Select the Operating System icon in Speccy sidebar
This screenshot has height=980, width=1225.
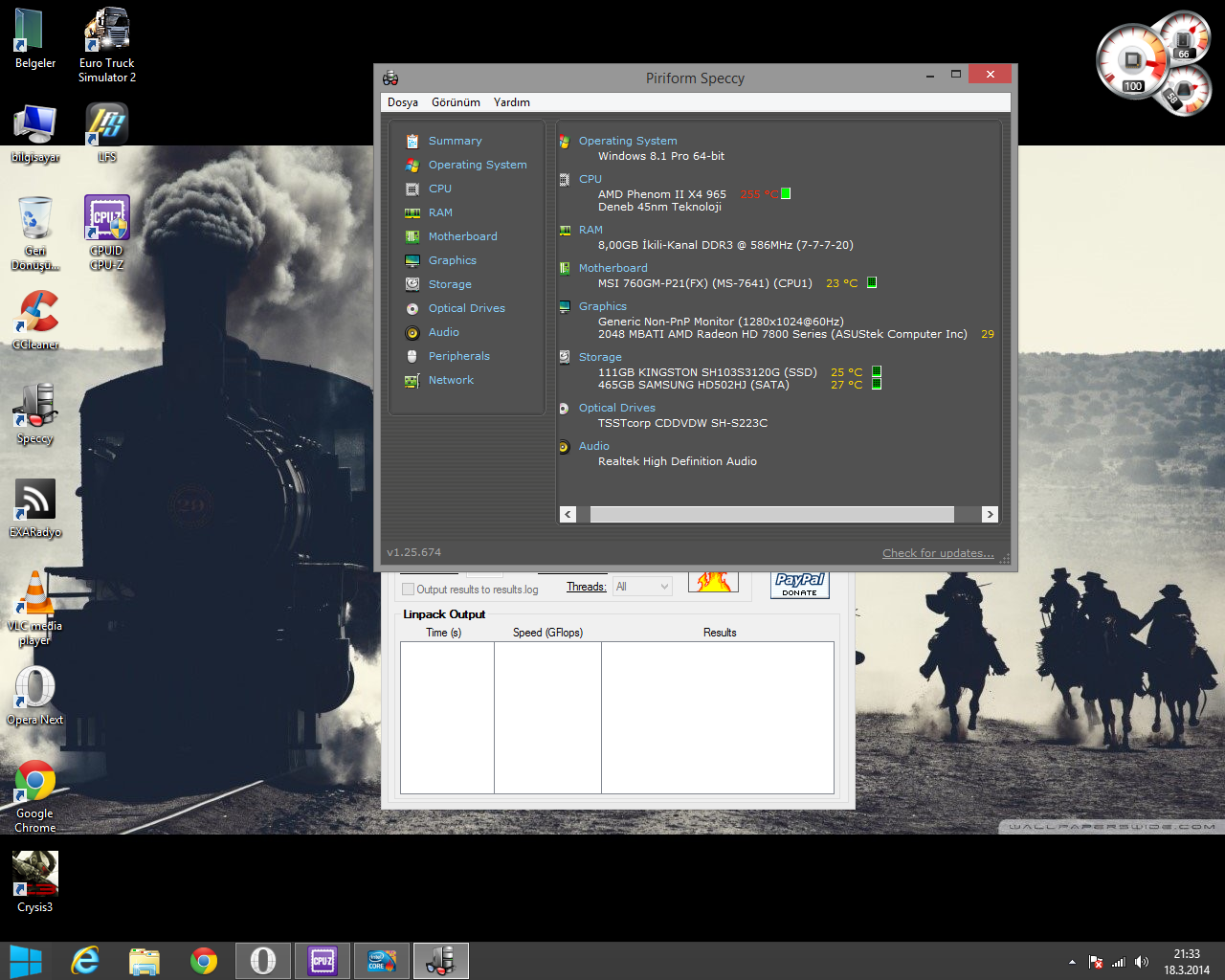point(412,165)
